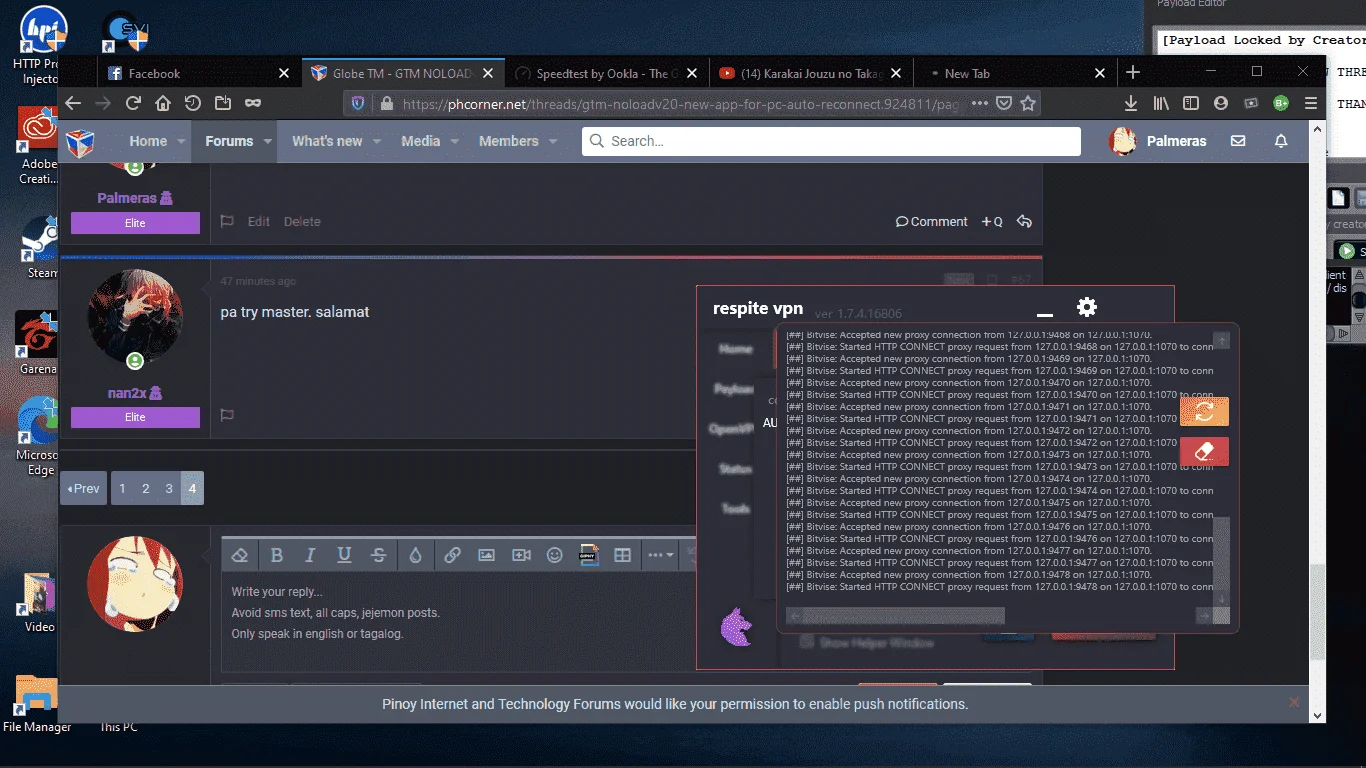This screenshot has width=1366, height=768.
Task: Dismiss the push notifications permission bar
Action: [1294, 703]
